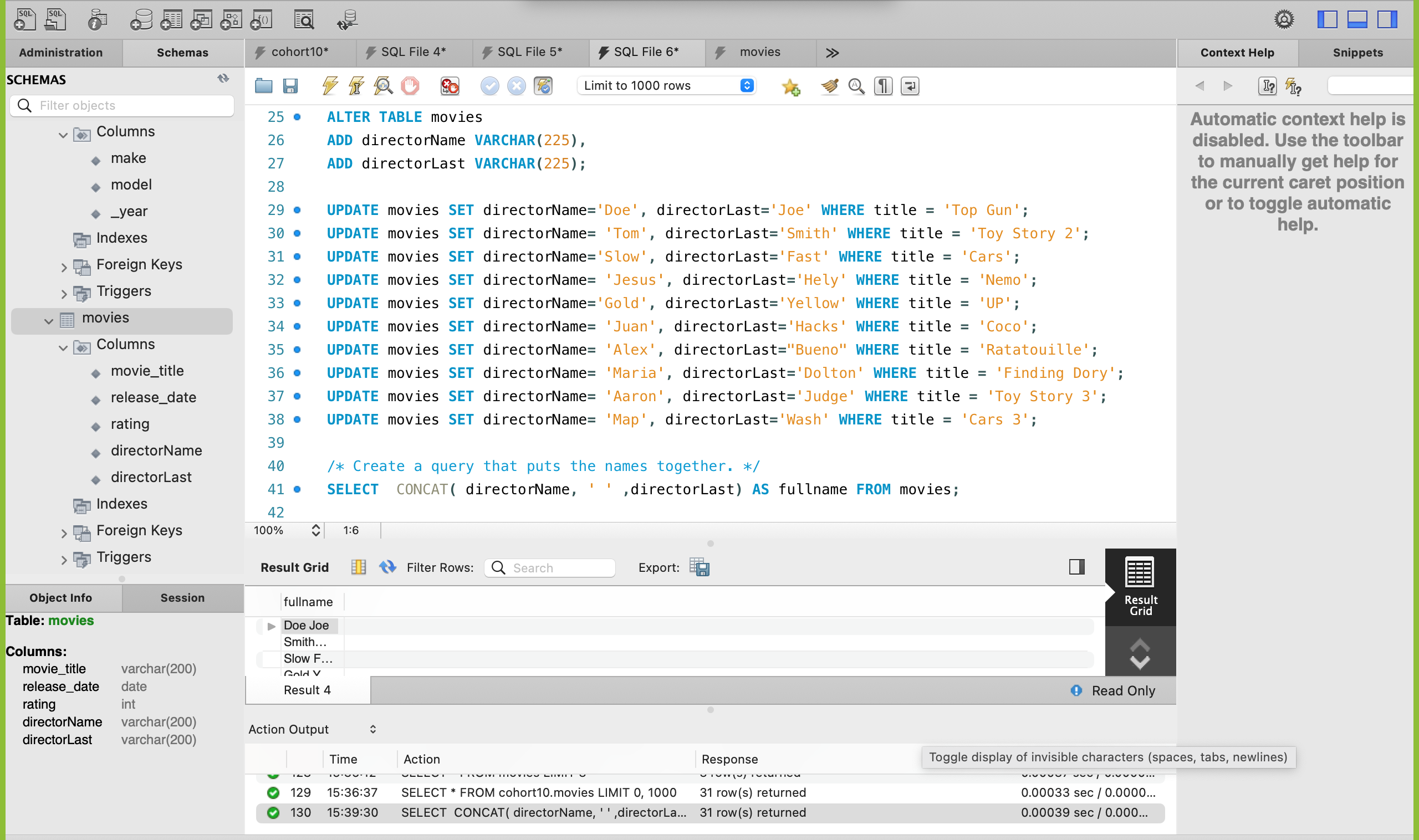This screenshot has width=1419, height=840.
Task: Save snippet star icon
Action: coord(790,86)
